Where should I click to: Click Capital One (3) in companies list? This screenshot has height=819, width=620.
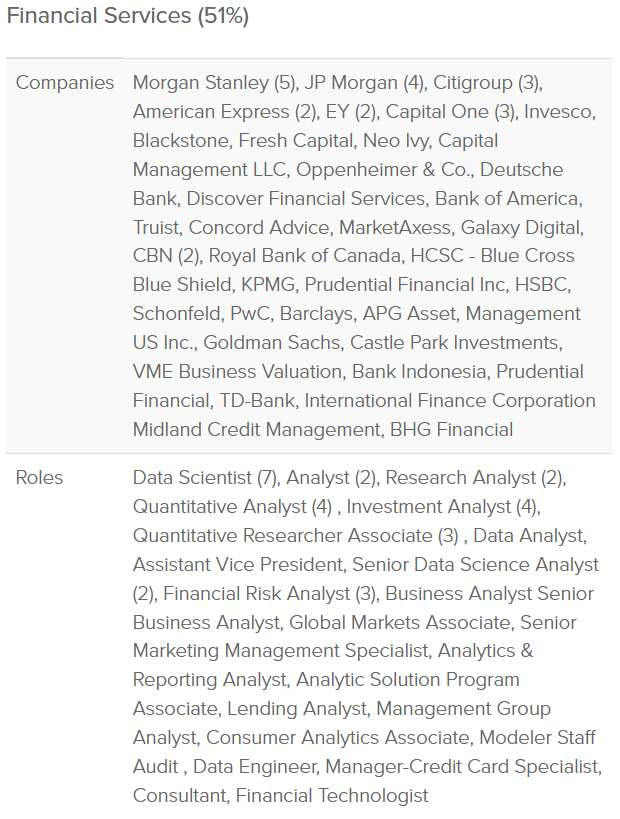pos(450,112)
